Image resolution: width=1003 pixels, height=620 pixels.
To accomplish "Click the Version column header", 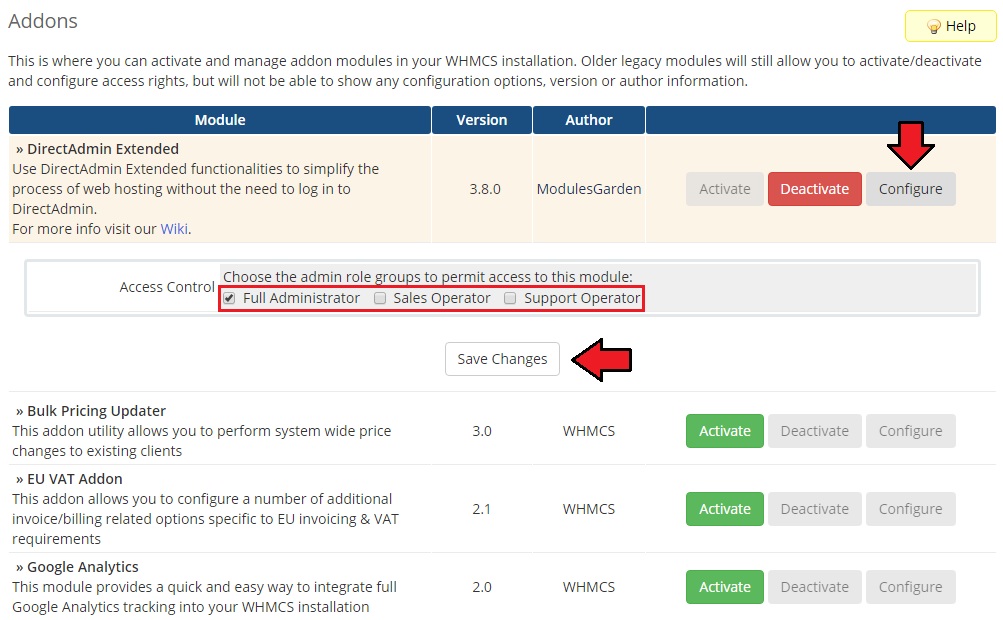I will point(482,120).
